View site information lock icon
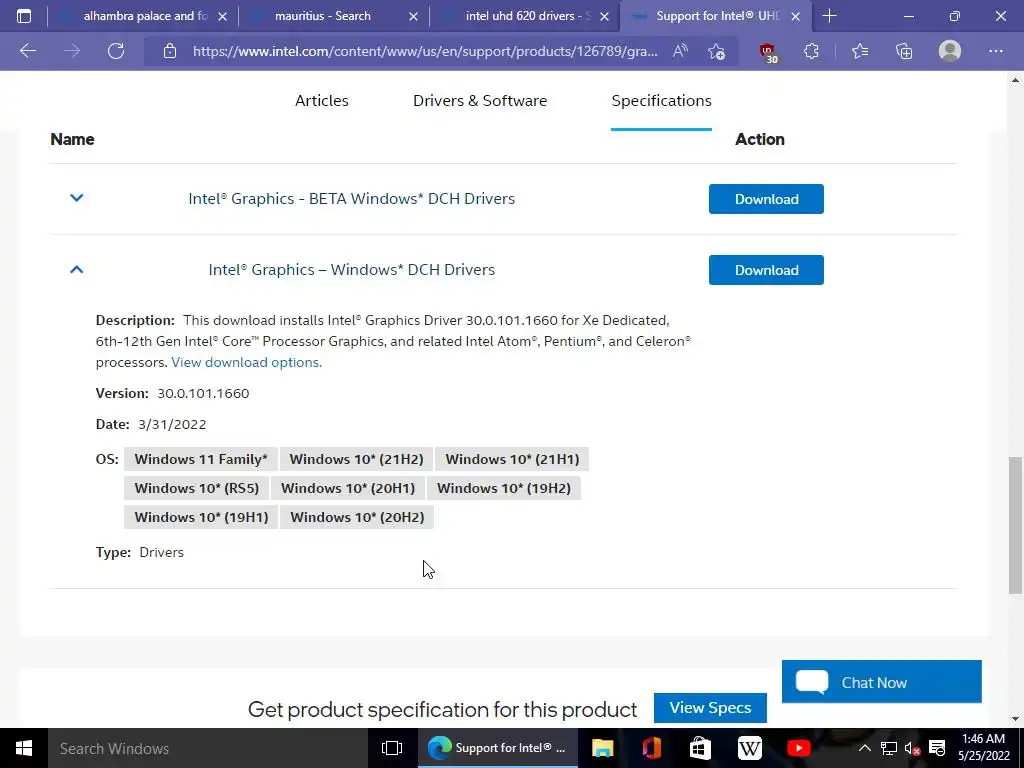The height and width of the screenshot is (768, 1024). 170,51
